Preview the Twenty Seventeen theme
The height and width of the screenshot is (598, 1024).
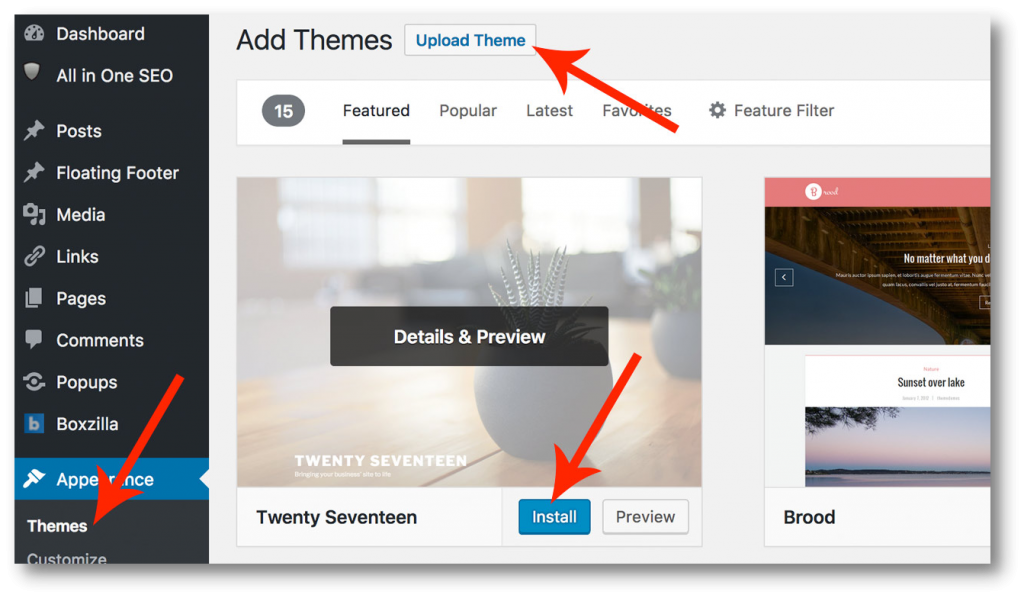point(645,517)
